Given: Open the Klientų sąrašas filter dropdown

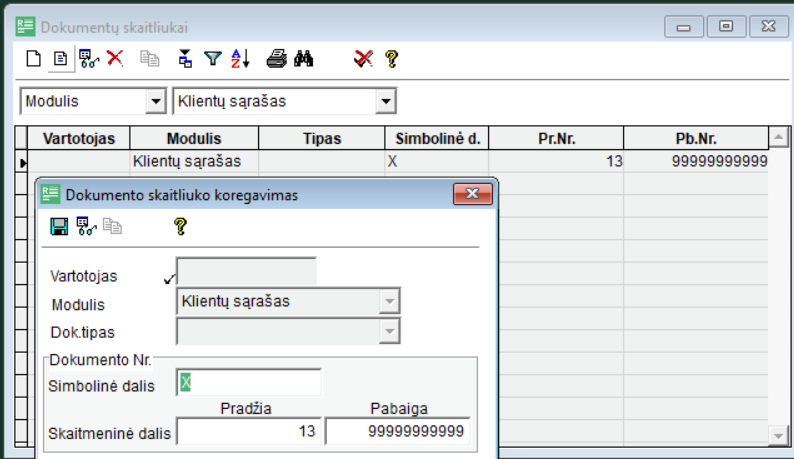Looking at the screenshot, I should coord(385,101).
